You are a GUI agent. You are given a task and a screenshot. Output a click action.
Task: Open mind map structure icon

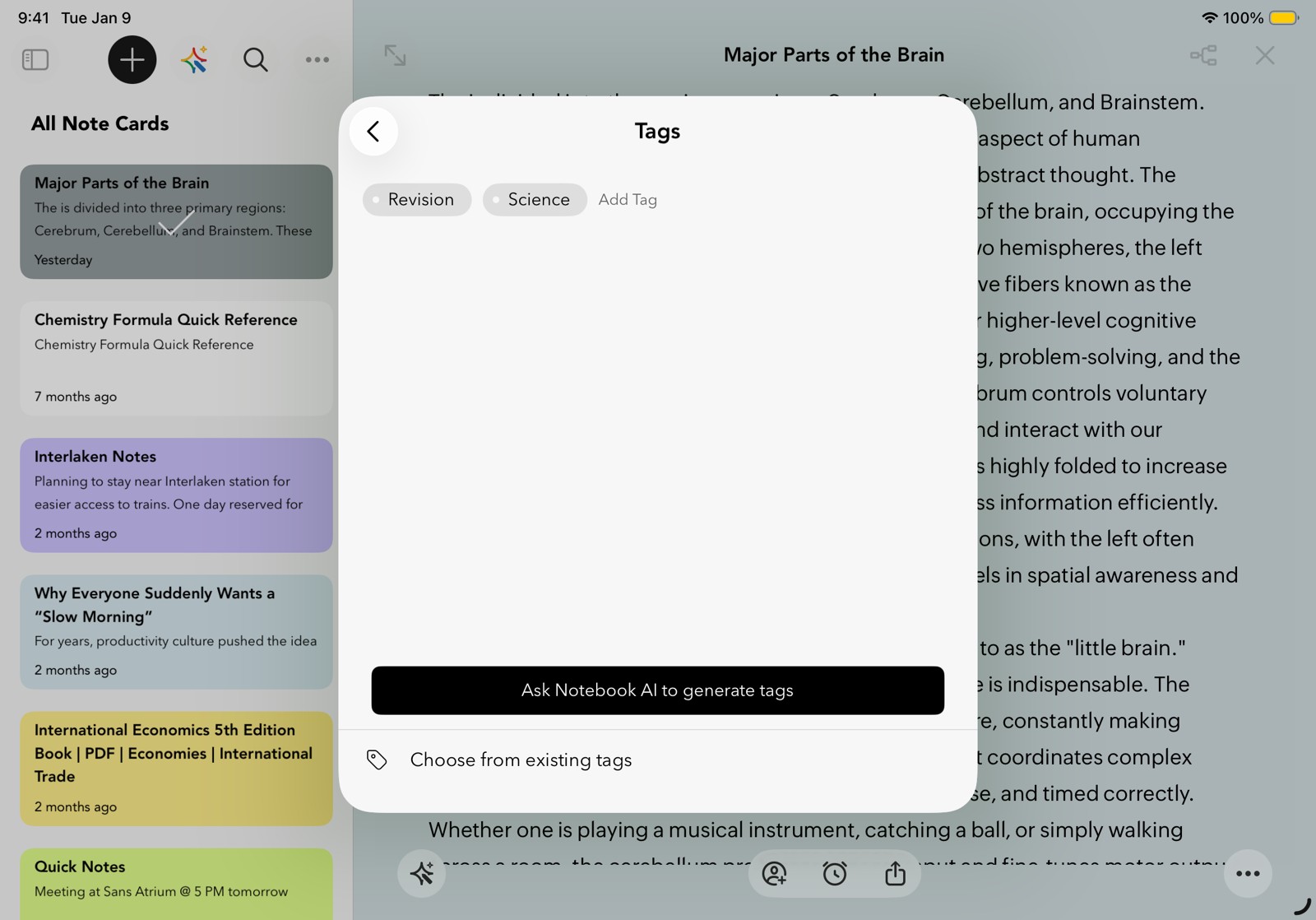pos(1203,55)
